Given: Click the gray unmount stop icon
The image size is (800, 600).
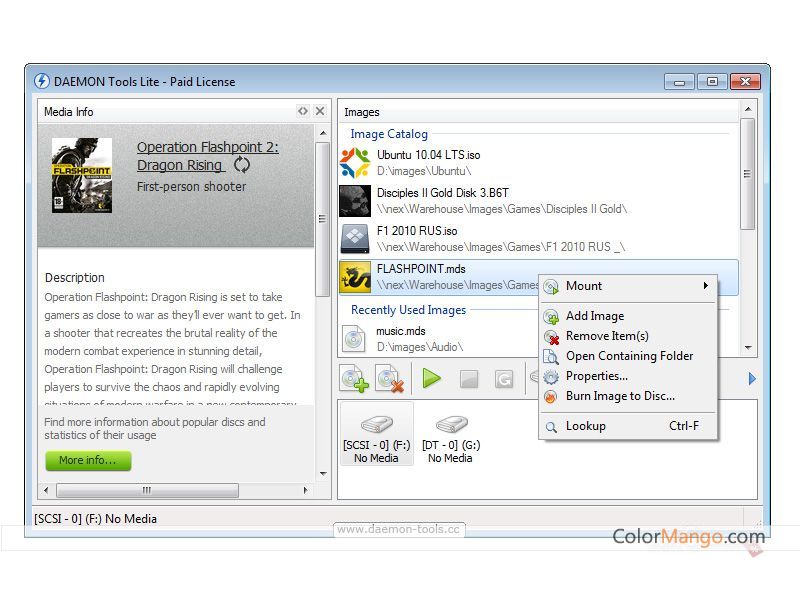Looking at the screenshot, I should [469, 378].
